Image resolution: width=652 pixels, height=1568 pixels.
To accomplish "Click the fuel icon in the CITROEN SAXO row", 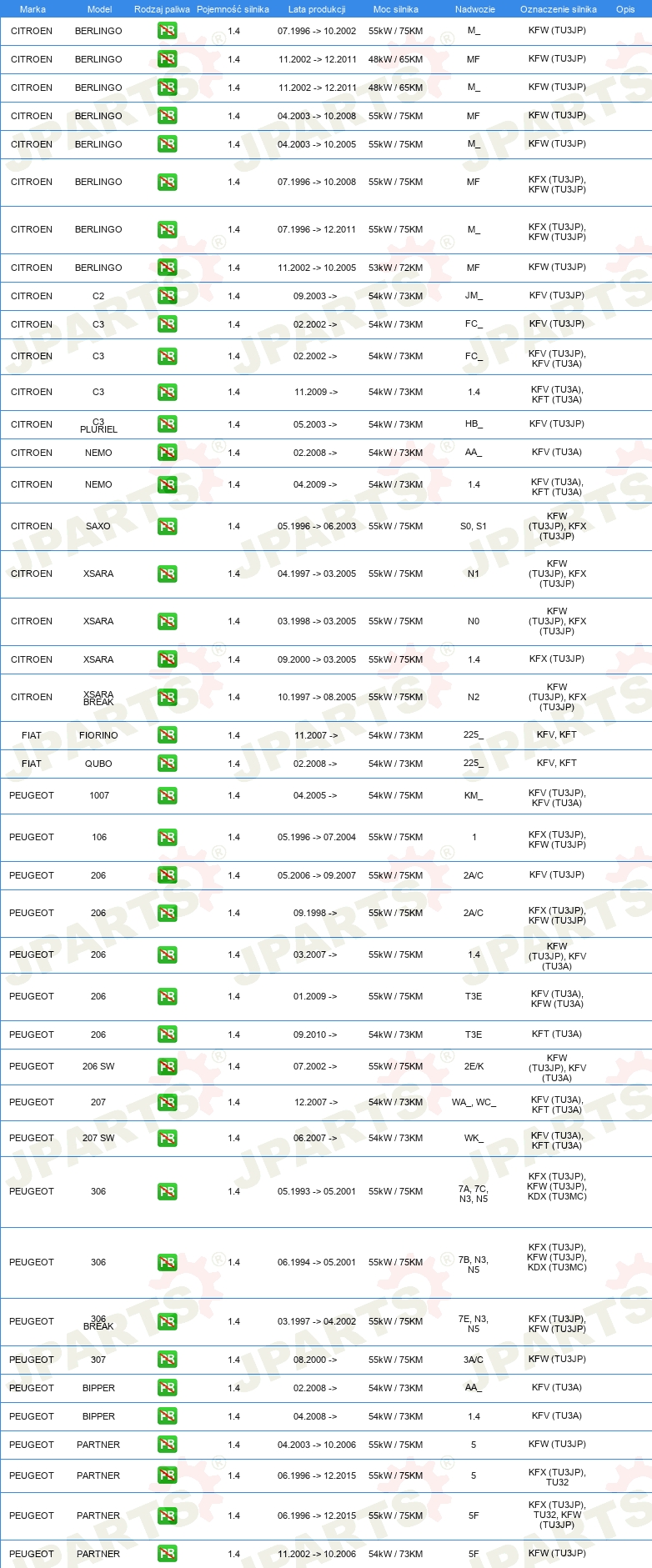I will (167, 527).
